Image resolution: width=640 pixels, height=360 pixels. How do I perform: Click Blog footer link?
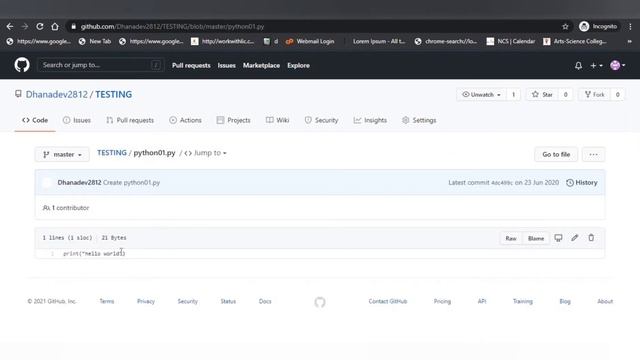[565, 301]
